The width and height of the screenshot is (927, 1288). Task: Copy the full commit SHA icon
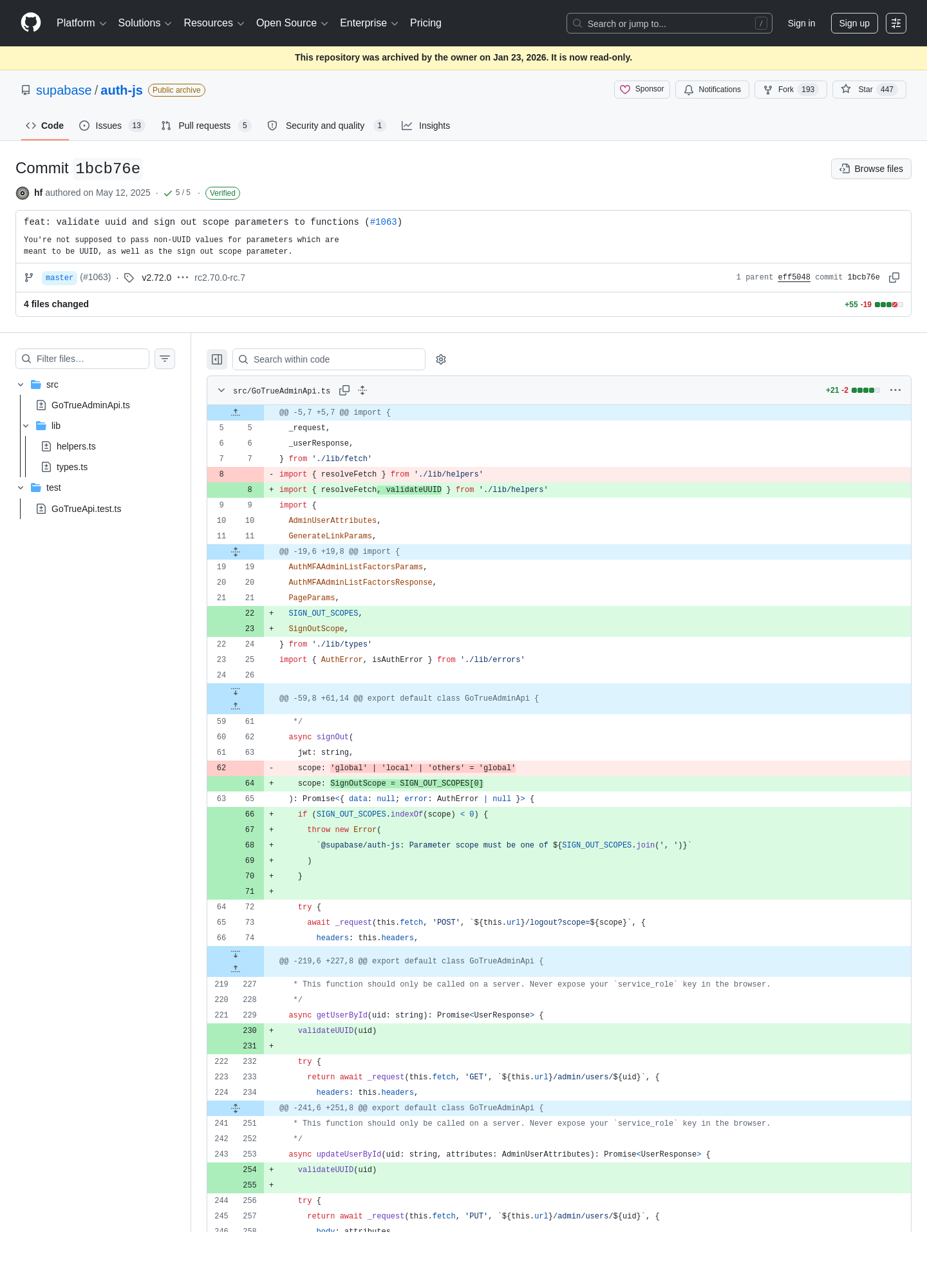tap(894, 278)
